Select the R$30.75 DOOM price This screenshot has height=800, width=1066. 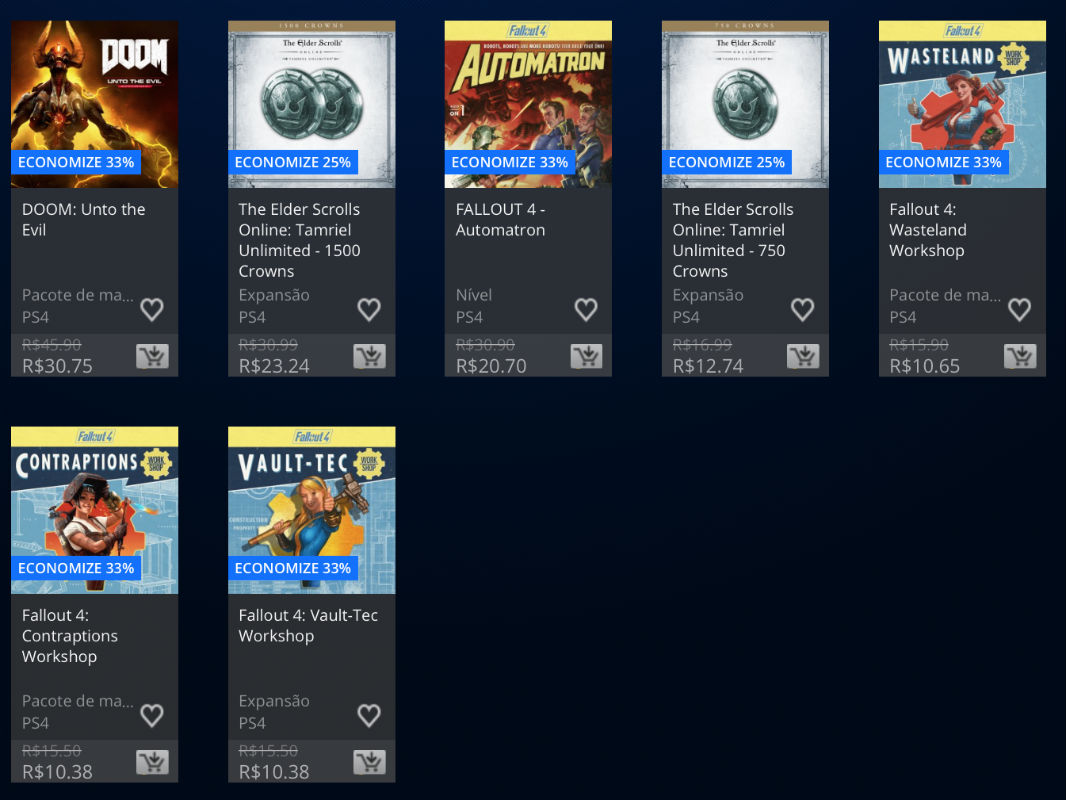click(57, 366)
